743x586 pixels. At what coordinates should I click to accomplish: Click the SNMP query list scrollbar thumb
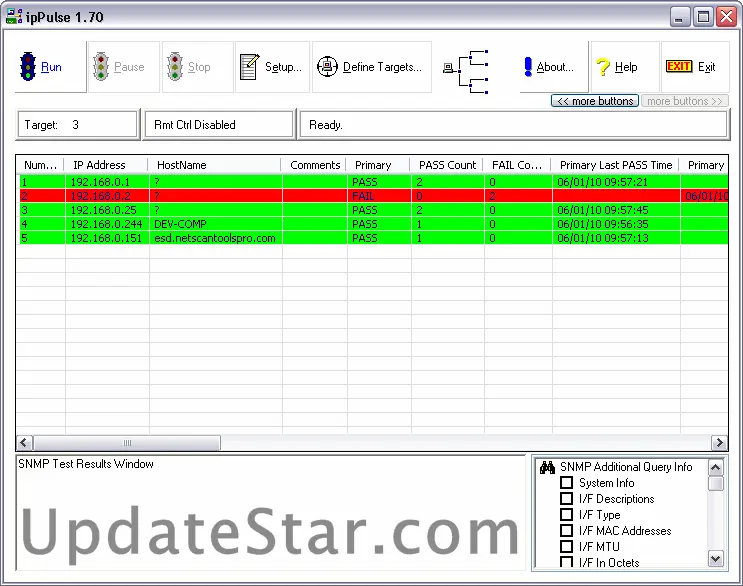pyautogui.click(x=716, y=484)
